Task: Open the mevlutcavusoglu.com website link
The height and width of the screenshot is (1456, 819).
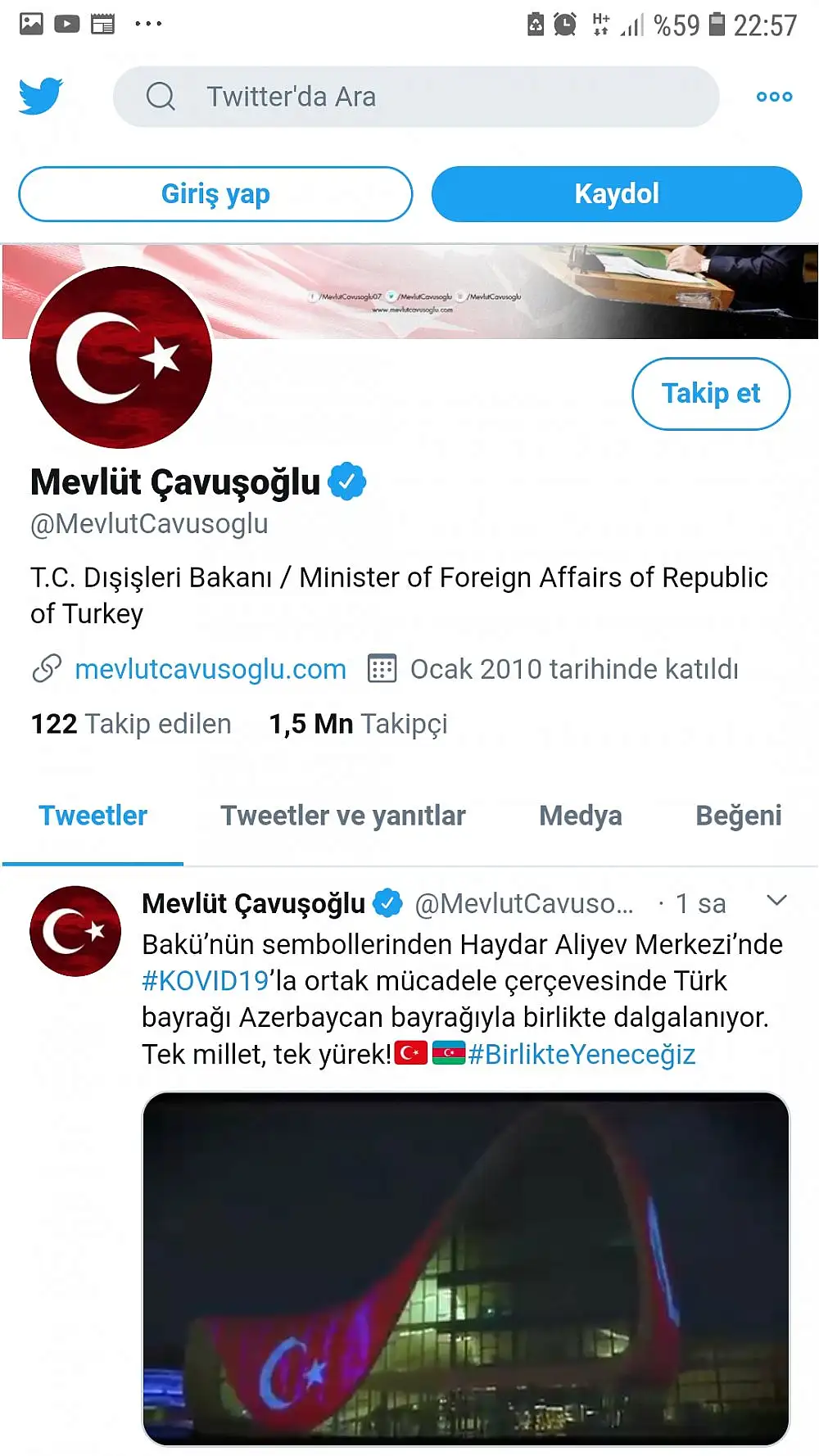Action: [210, 669]
